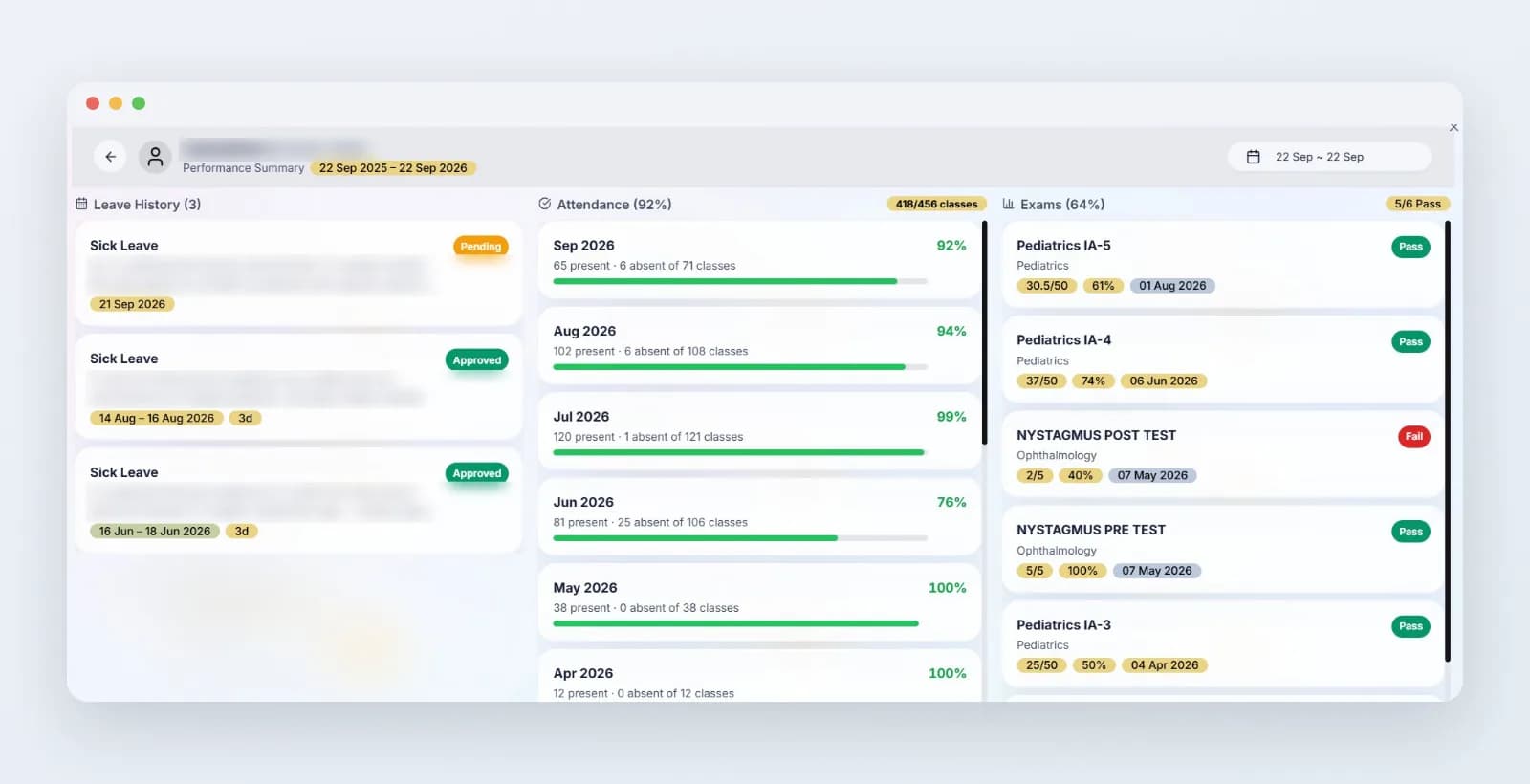Select the May 2026 attendance card title
Viewport: 1530px width, 784px height.
(585, 588)
